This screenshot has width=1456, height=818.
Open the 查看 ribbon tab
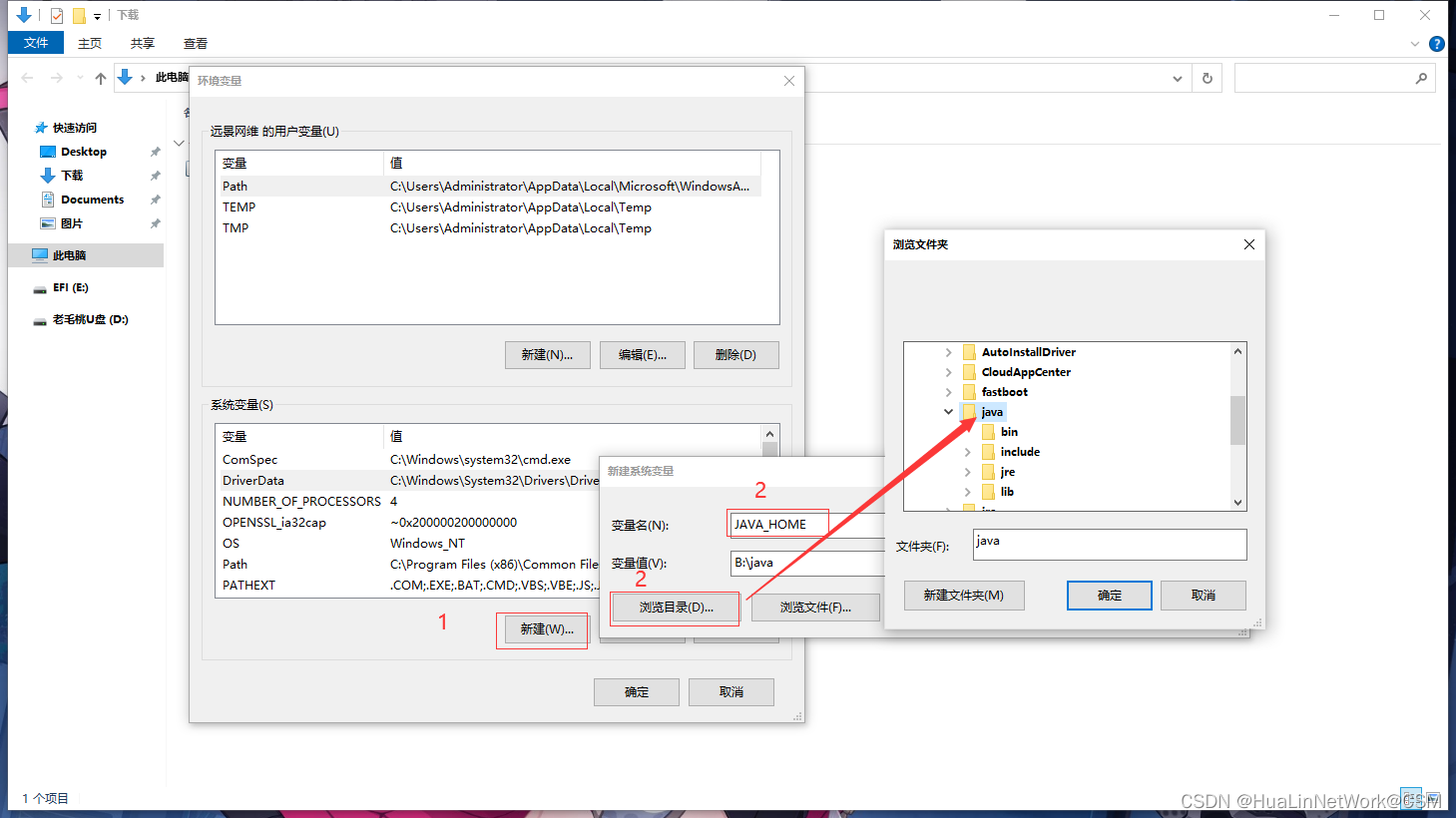point(196,43)
